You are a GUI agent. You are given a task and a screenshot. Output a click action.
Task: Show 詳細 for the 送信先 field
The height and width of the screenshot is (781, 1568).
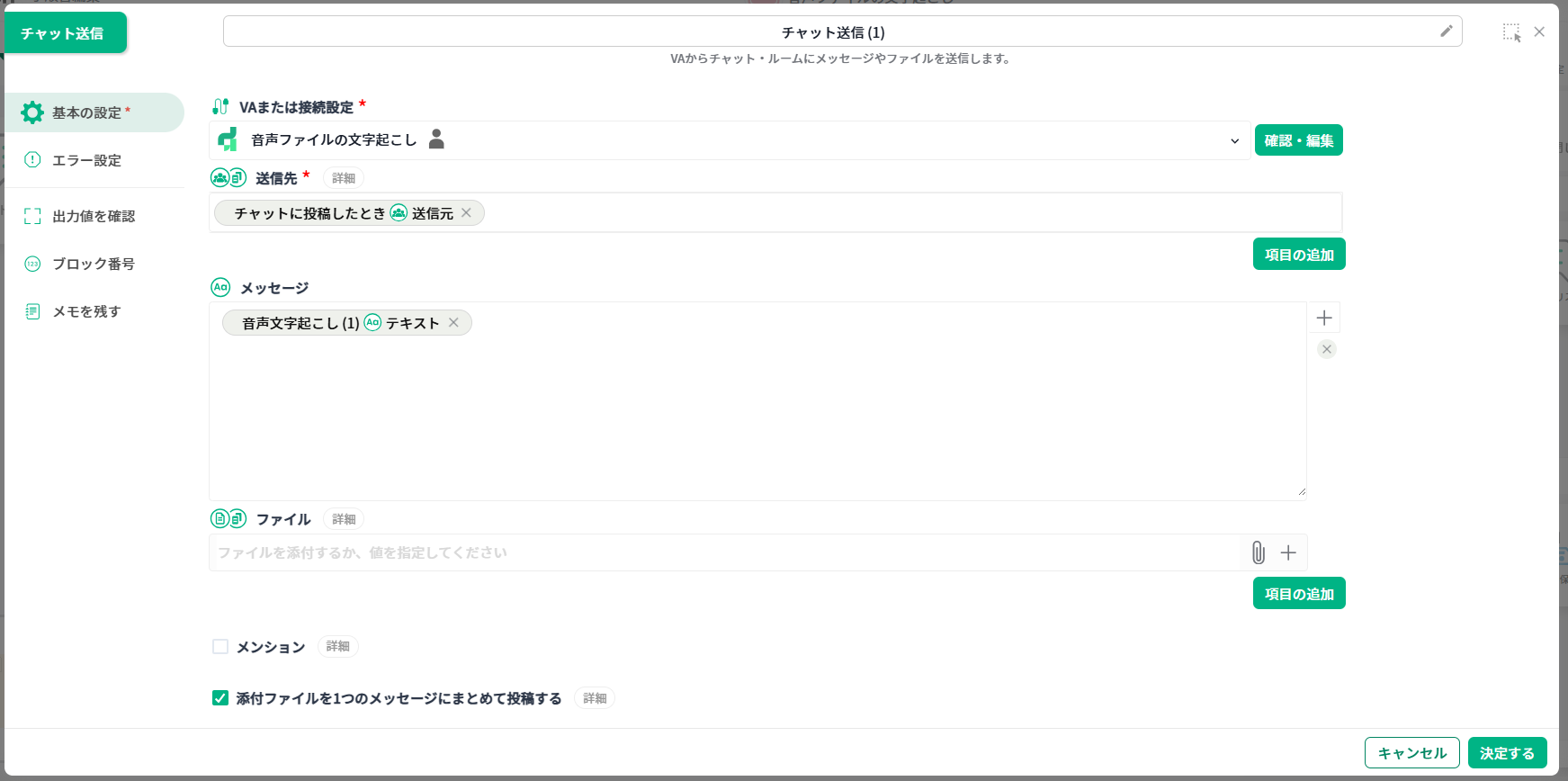coord(344,178)
